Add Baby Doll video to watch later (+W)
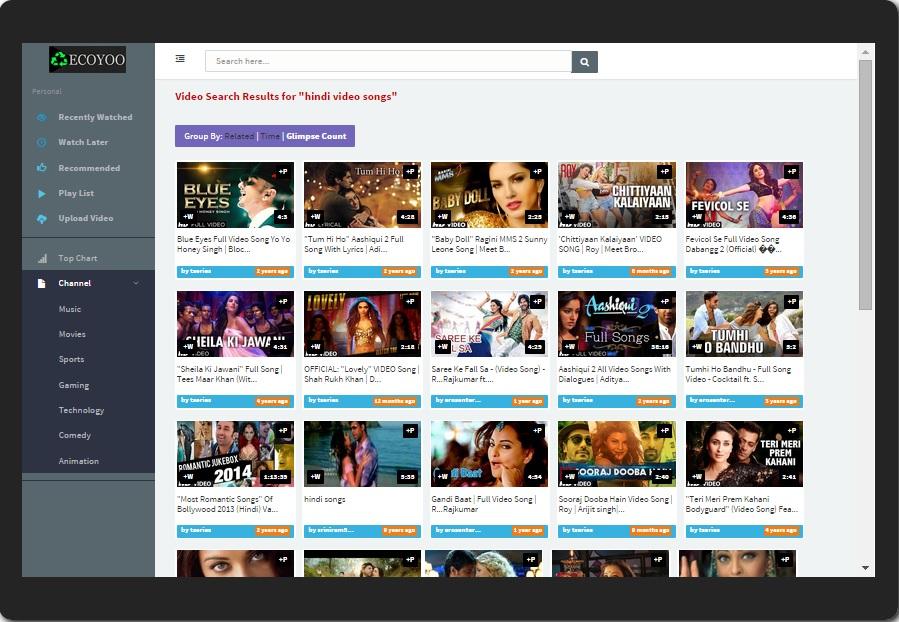899x622 pixels. (443, 217)
